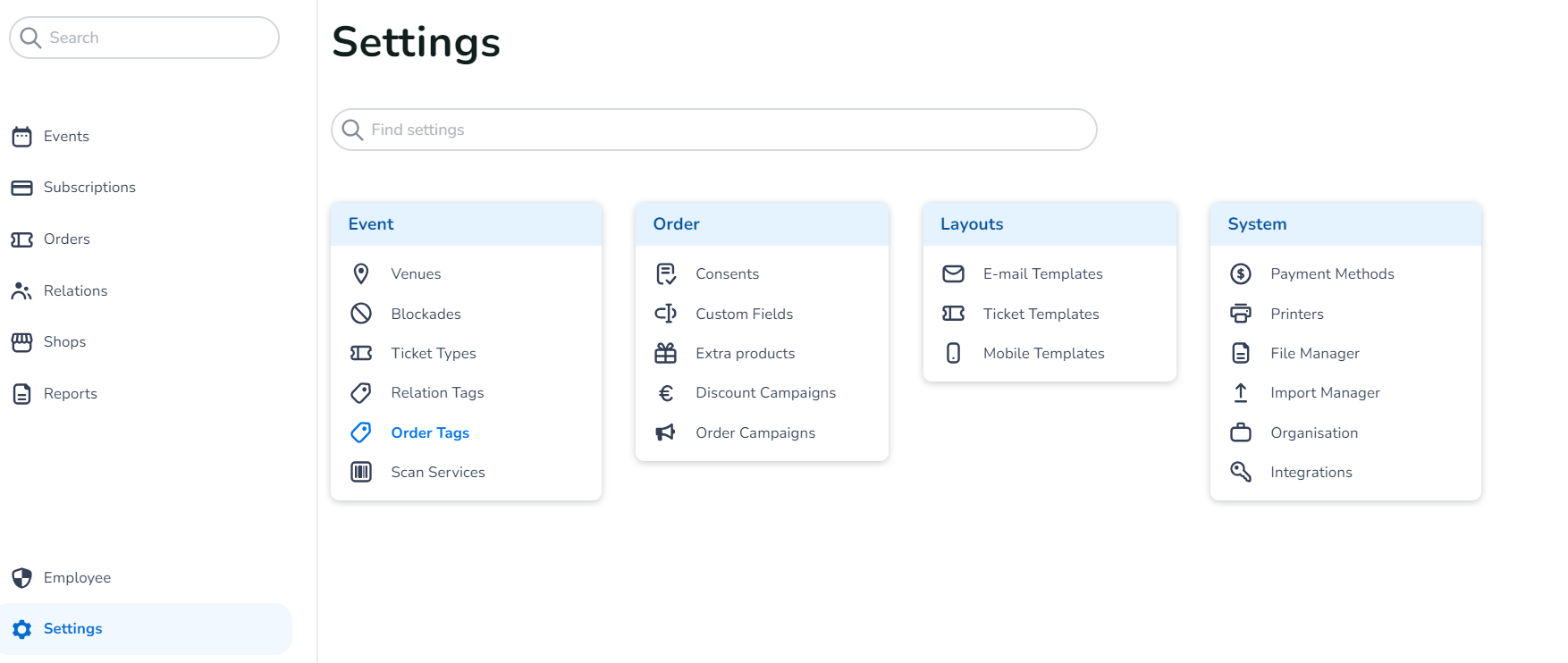Click the Mobile Templates phone icon

tap(954, 353)
